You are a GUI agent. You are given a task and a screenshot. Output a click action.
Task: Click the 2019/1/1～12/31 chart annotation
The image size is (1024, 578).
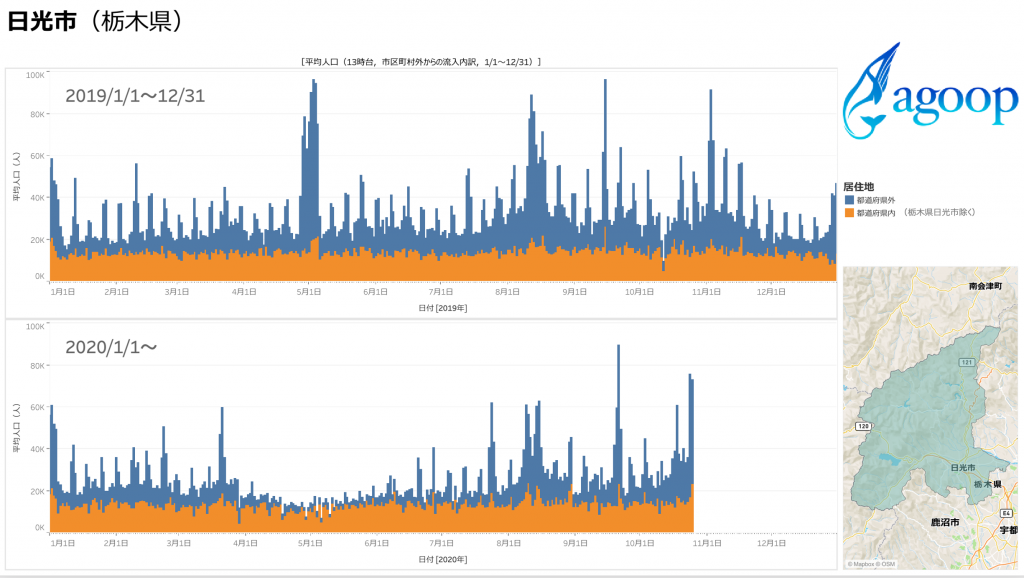[x=135, y=96]
